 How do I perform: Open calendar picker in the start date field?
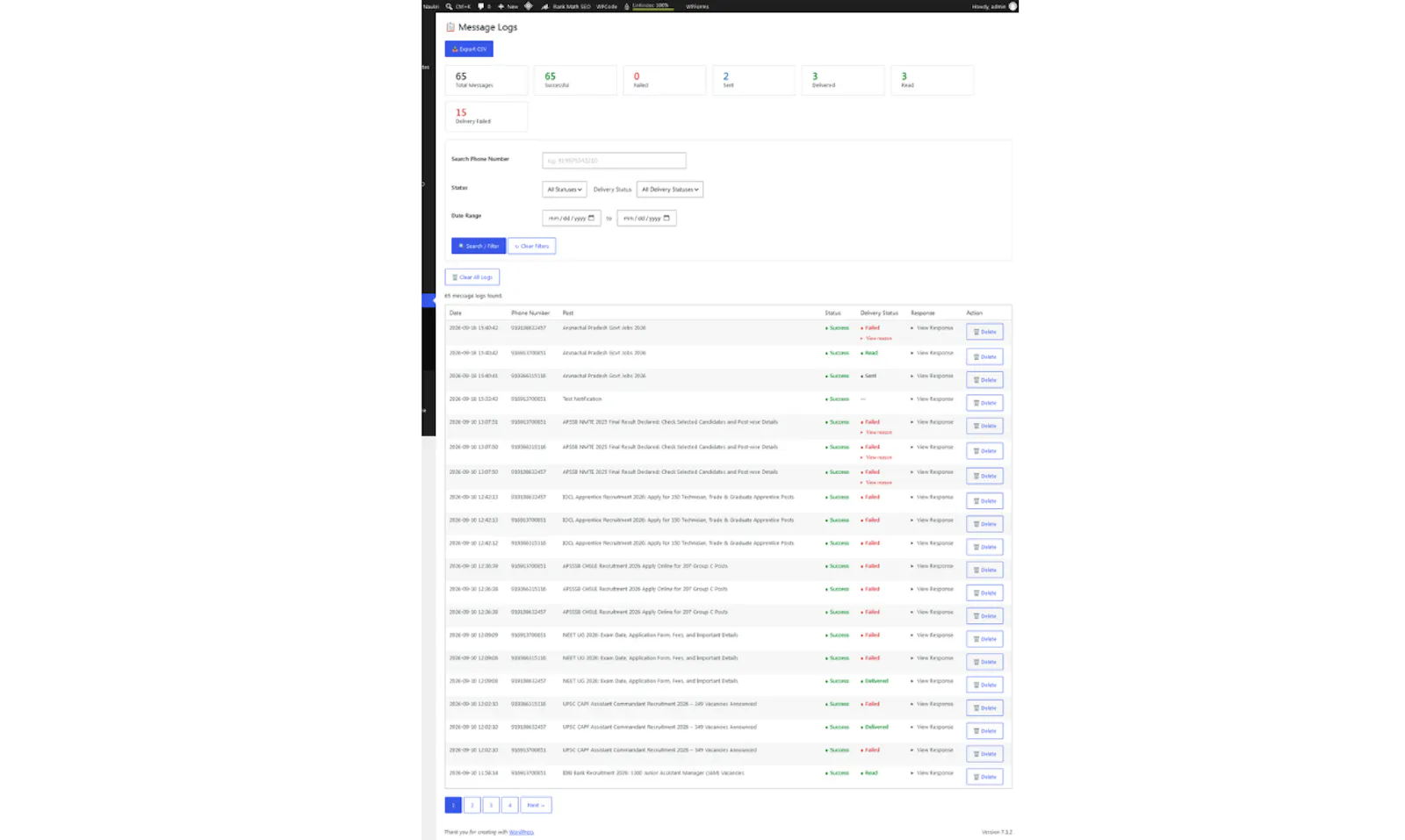click(x=591, y=219)
